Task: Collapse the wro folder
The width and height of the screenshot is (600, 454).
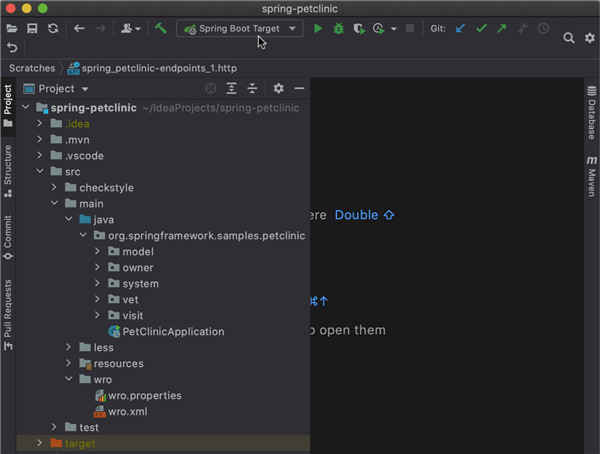Action: tap(68, 379)
